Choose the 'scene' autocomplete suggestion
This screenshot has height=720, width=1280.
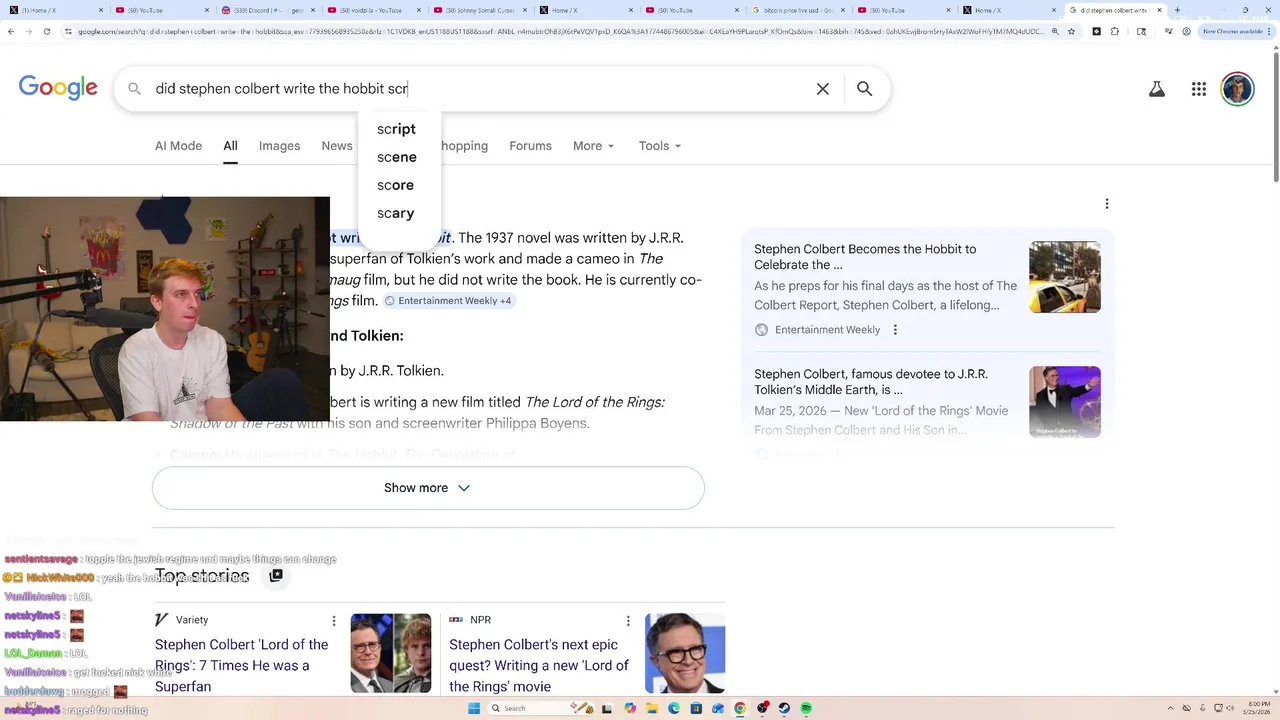[397, 157]
